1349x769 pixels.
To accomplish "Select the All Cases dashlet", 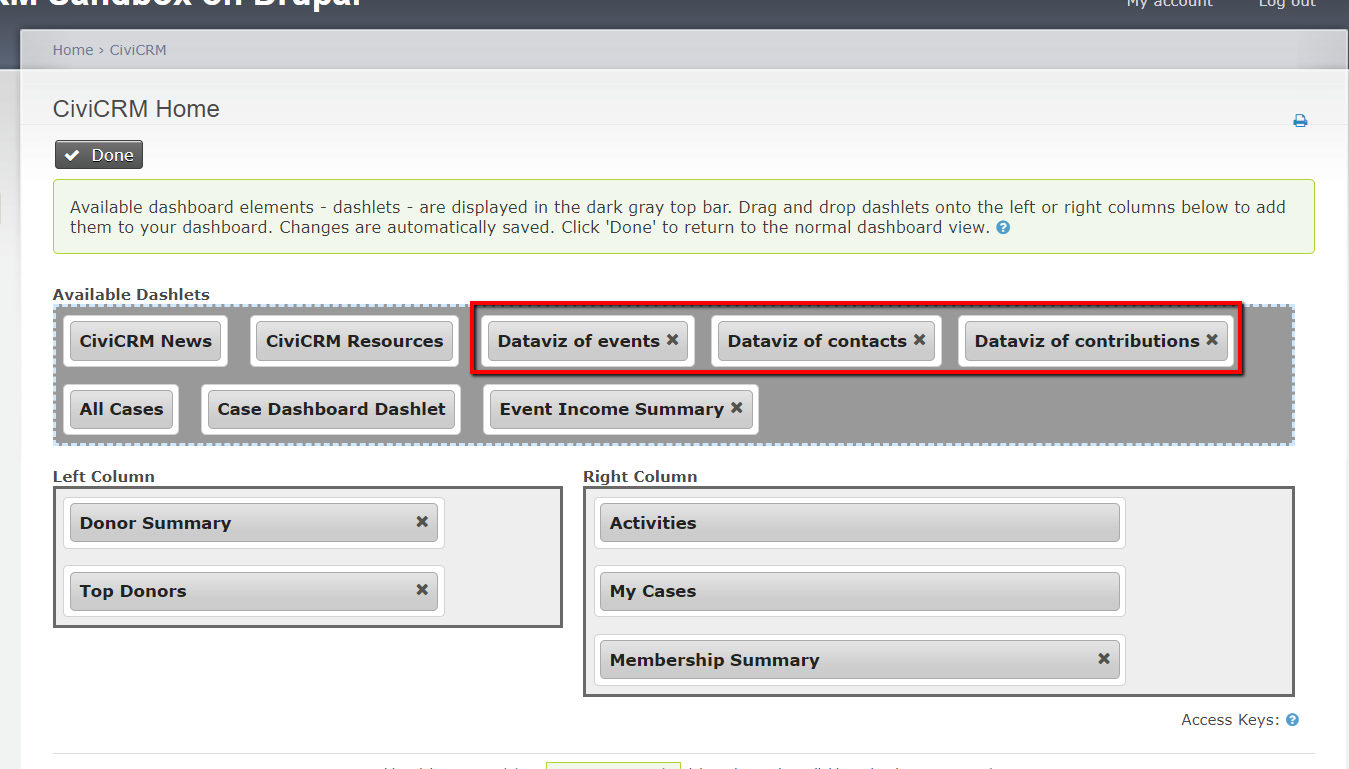I will coord(122,409).
